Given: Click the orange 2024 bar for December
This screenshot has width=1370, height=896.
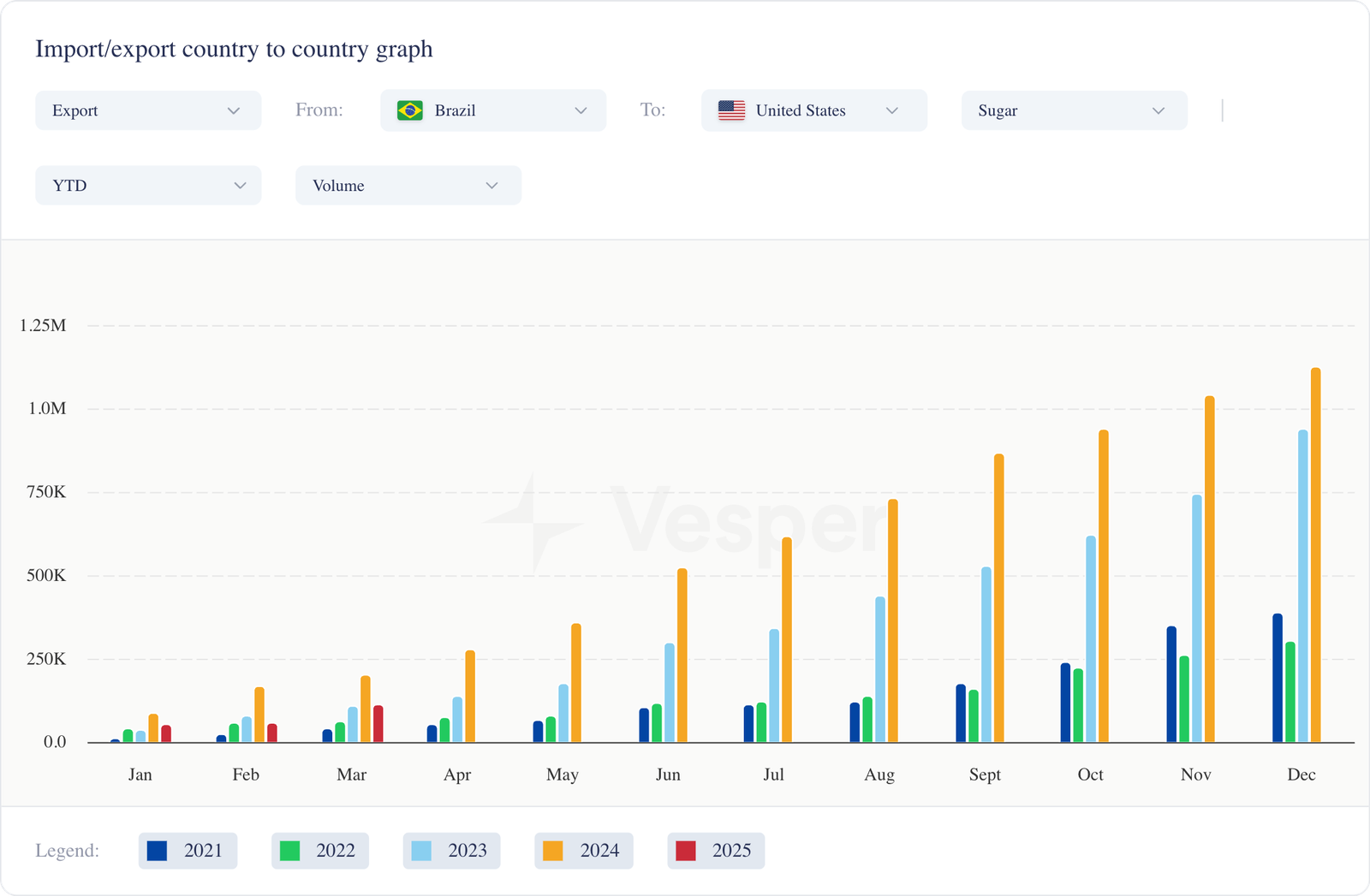Looking at the screenshot, I should tap(1315, 556).
